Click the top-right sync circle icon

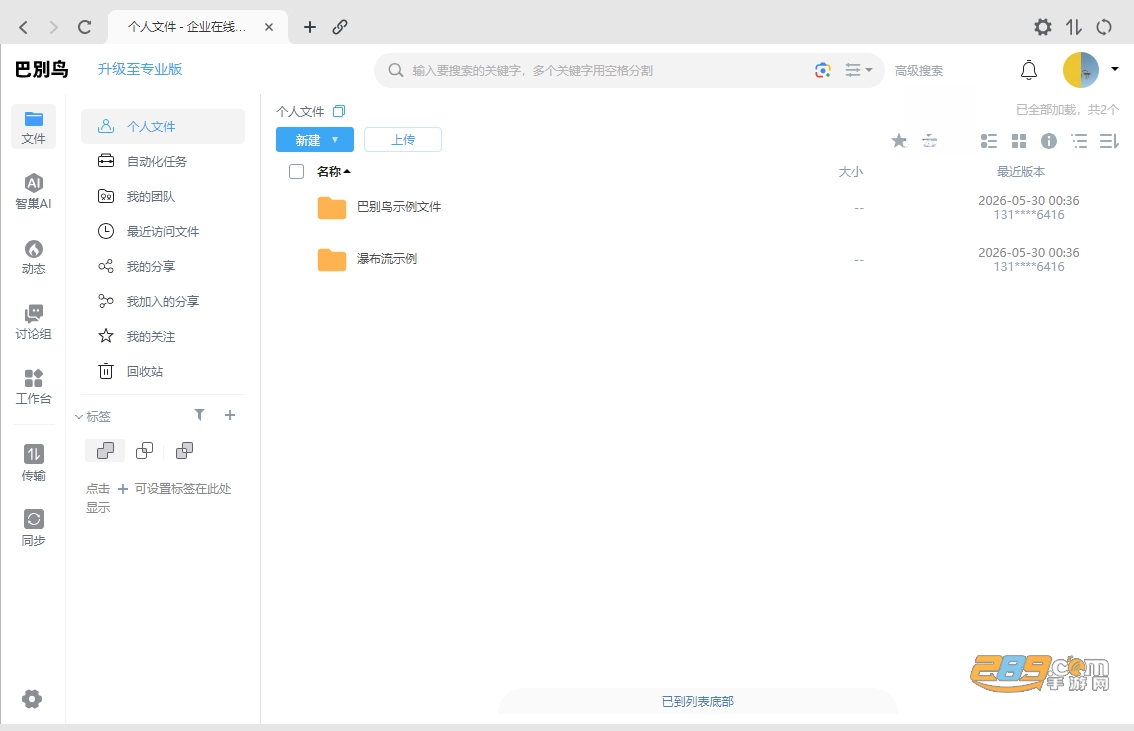point(1104,27)
